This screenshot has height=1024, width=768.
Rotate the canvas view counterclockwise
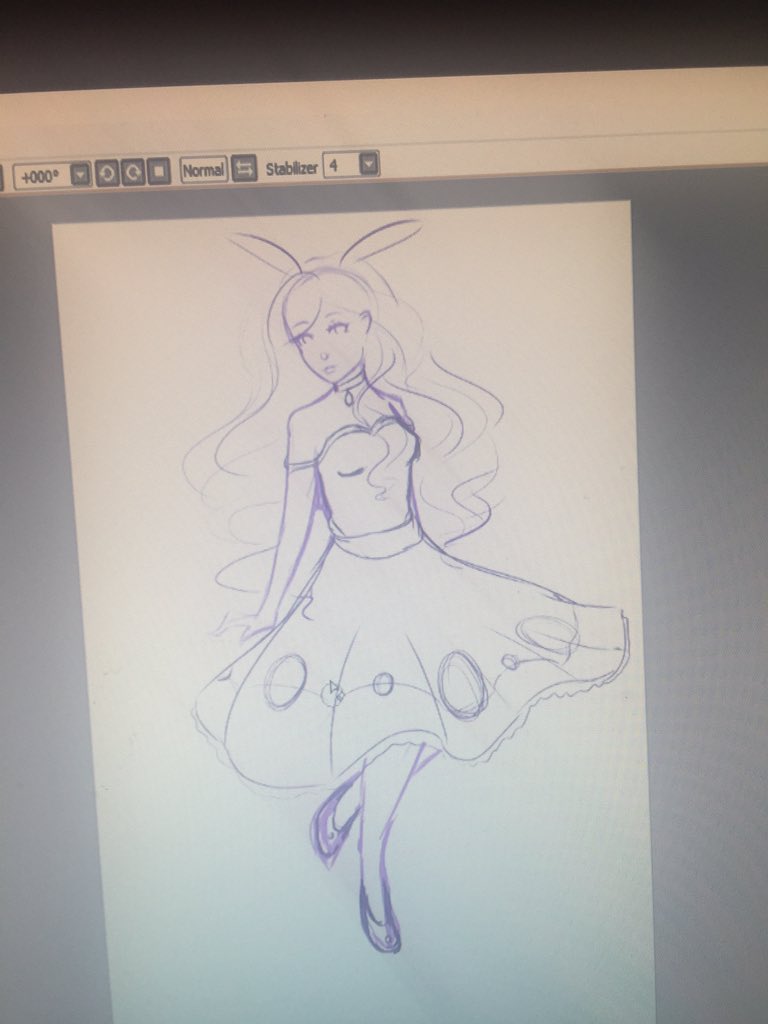[x=106, y=173]
